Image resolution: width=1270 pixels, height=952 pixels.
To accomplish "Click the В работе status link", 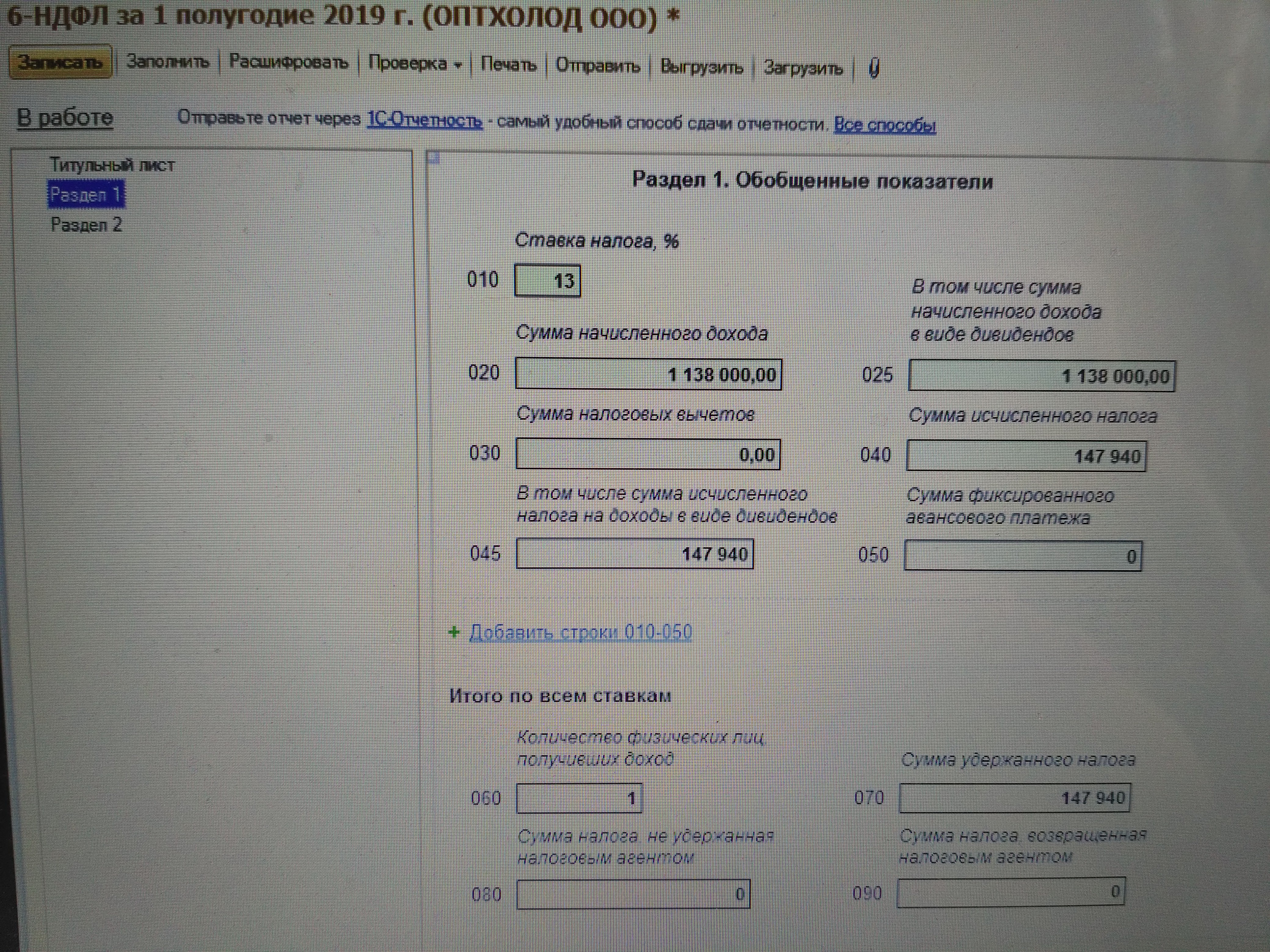I will tap(65, 118).
